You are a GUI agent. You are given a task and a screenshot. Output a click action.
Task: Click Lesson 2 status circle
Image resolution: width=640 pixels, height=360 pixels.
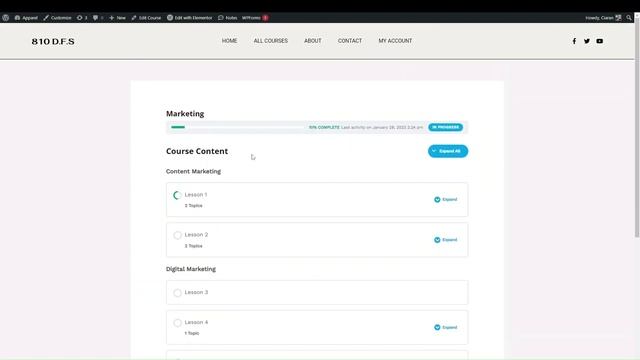tap(177, 235)
